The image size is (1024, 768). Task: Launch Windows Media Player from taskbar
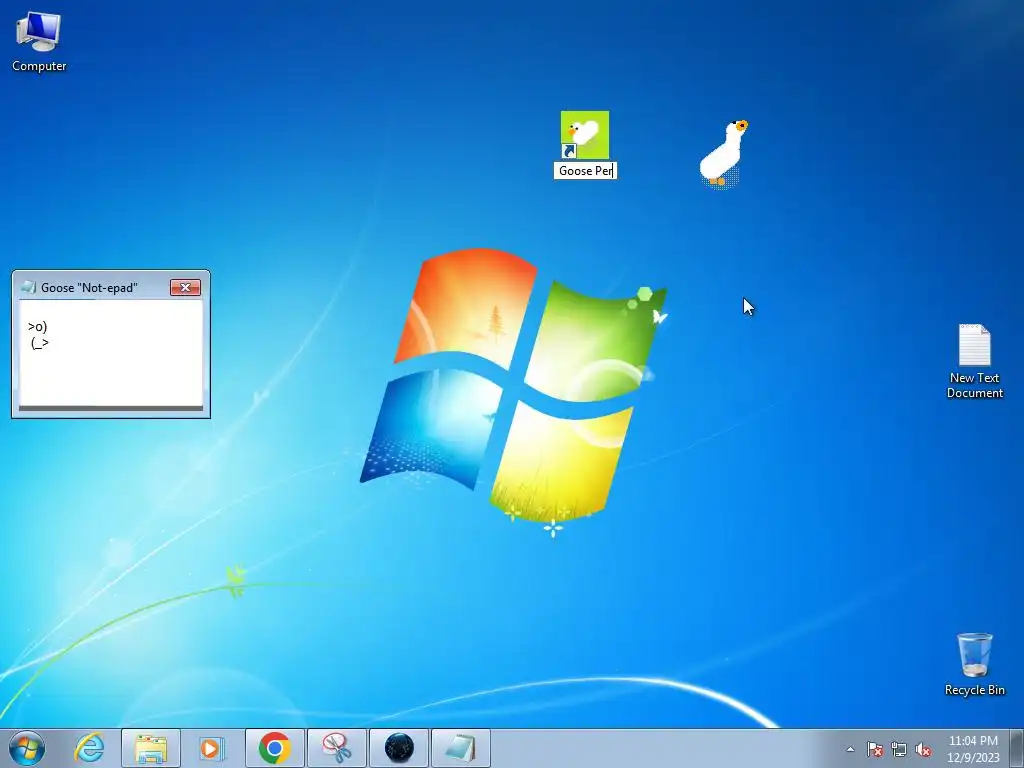212,748
